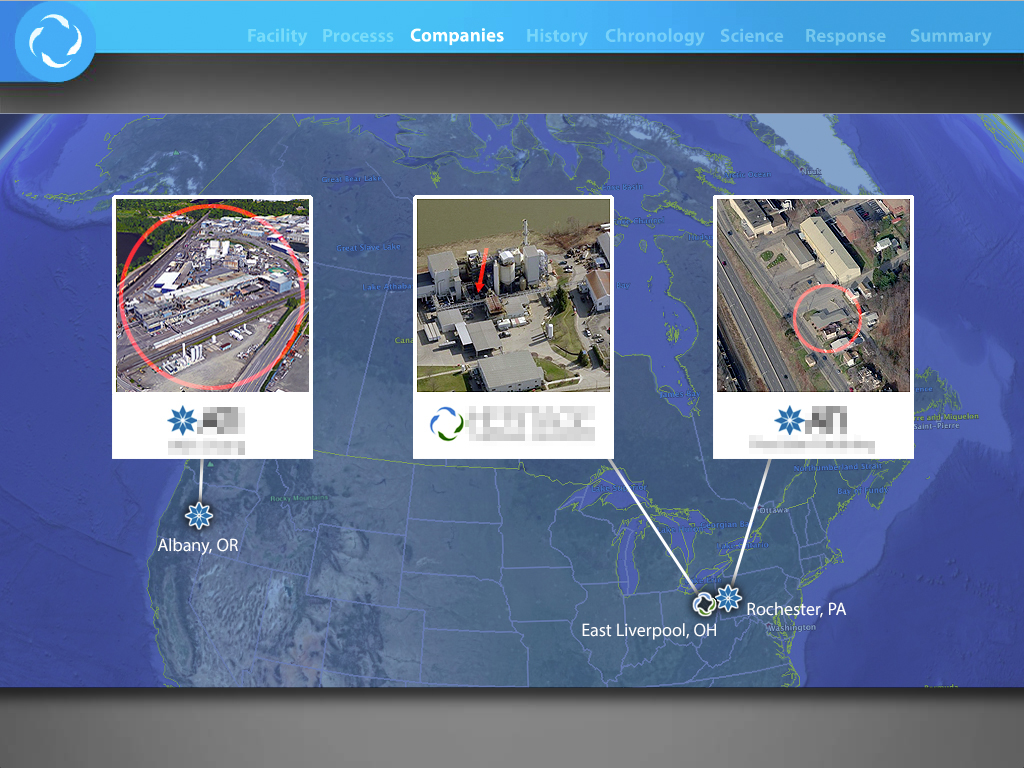Click the swirl map marker at East Liverpool
This screenshot has height=768, width=1024.
pos(704,603)
